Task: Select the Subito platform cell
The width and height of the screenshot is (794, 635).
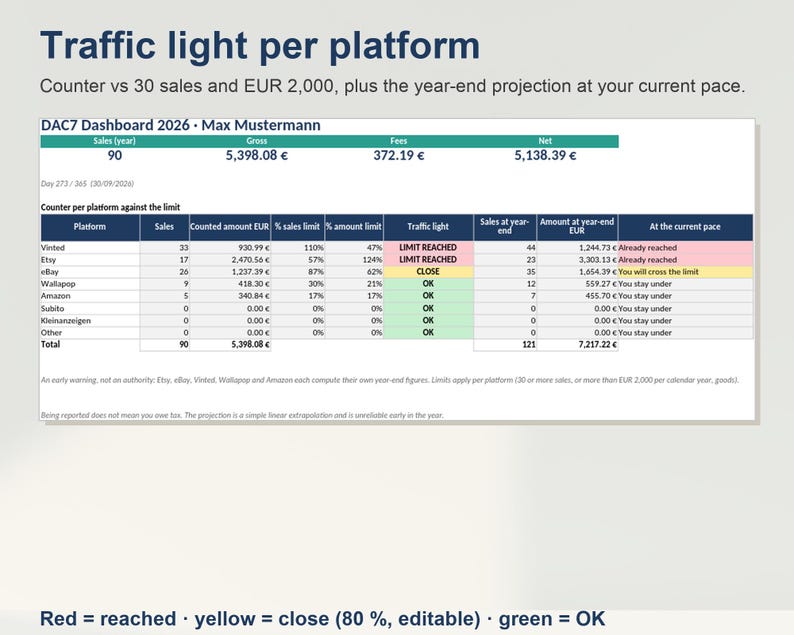Action: [90, 308]
